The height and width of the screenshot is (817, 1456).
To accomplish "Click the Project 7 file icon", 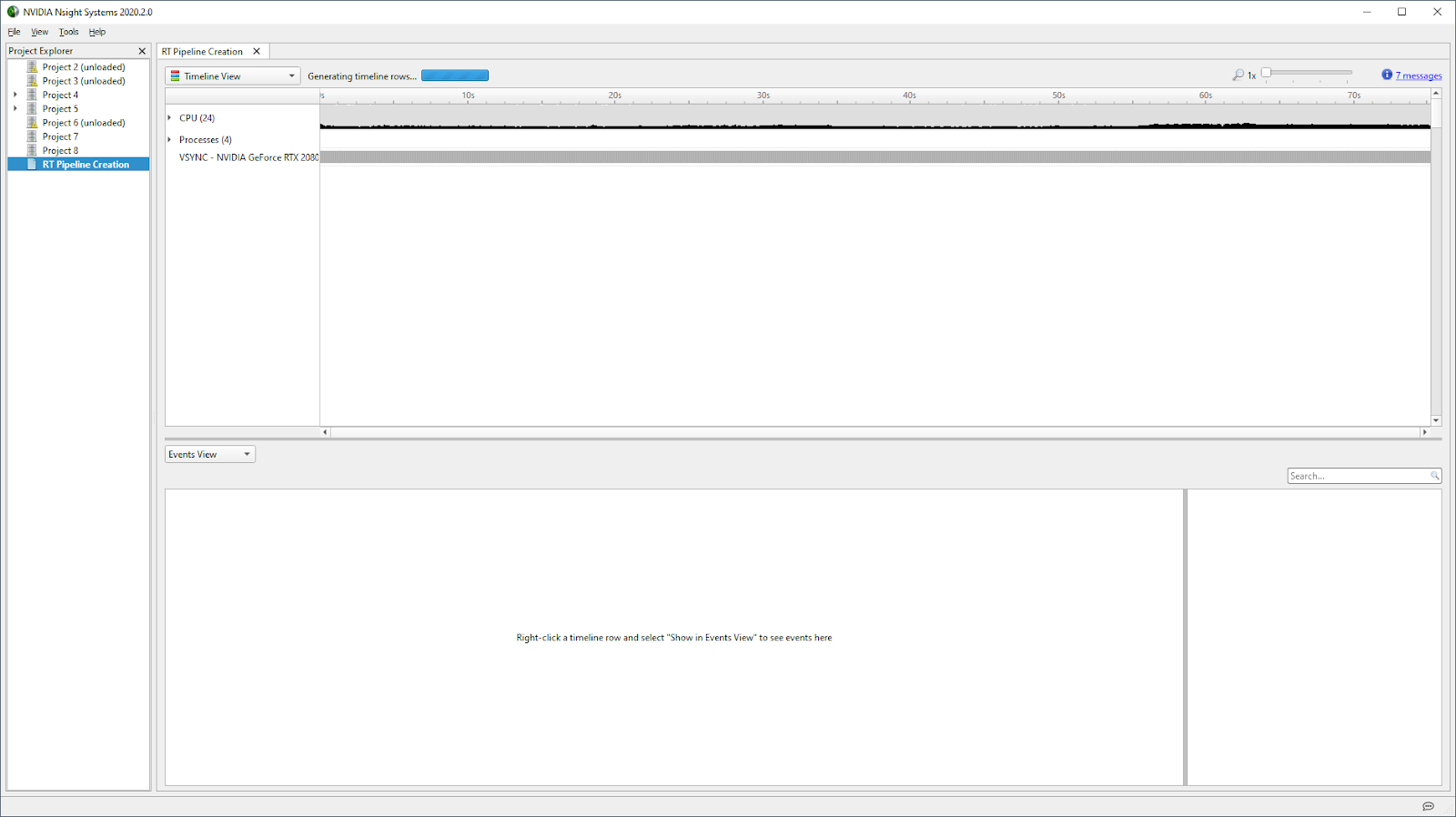I will point(32,136).
